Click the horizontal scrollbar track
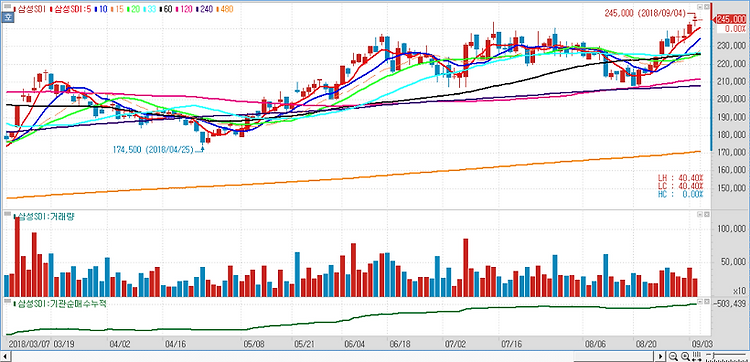 click(332, 357)
